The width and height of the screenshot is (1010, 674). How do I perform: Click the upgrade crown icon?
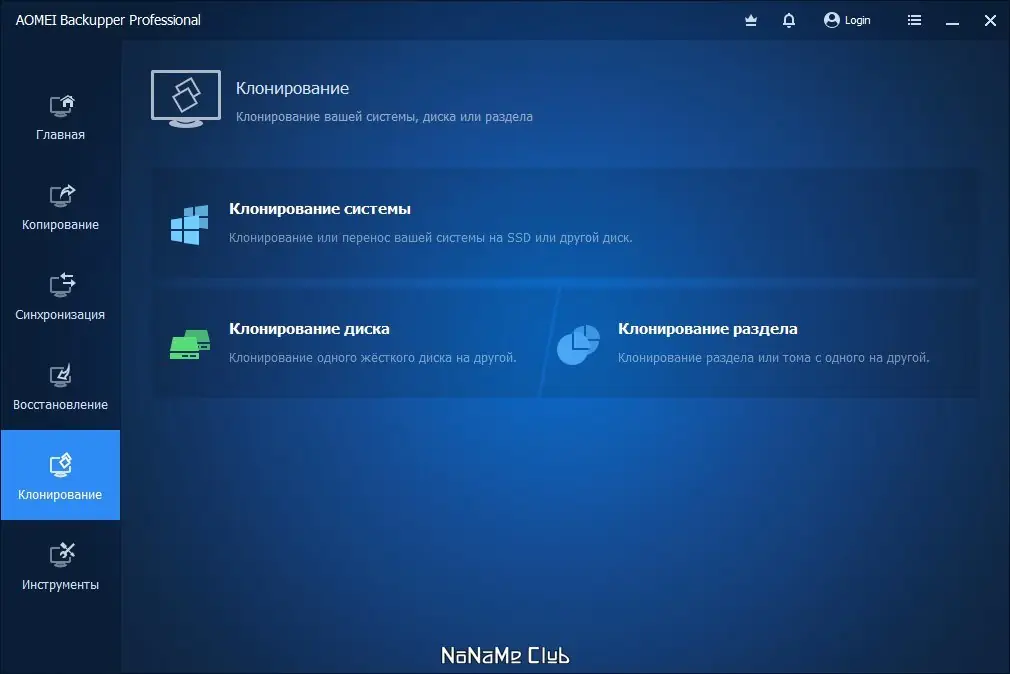click(750, 19)
